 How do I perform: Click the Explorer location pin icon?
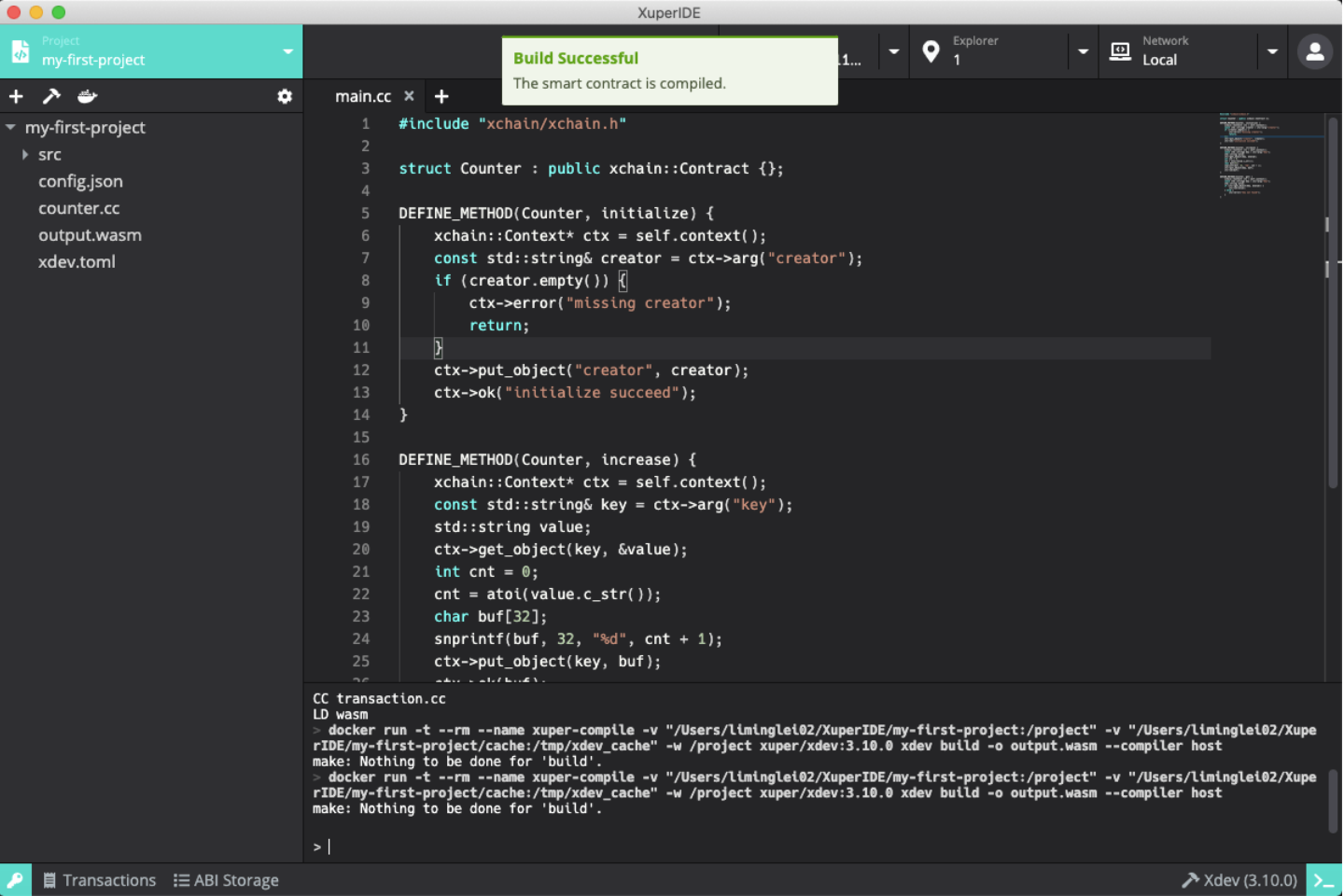tap(931, 51)
